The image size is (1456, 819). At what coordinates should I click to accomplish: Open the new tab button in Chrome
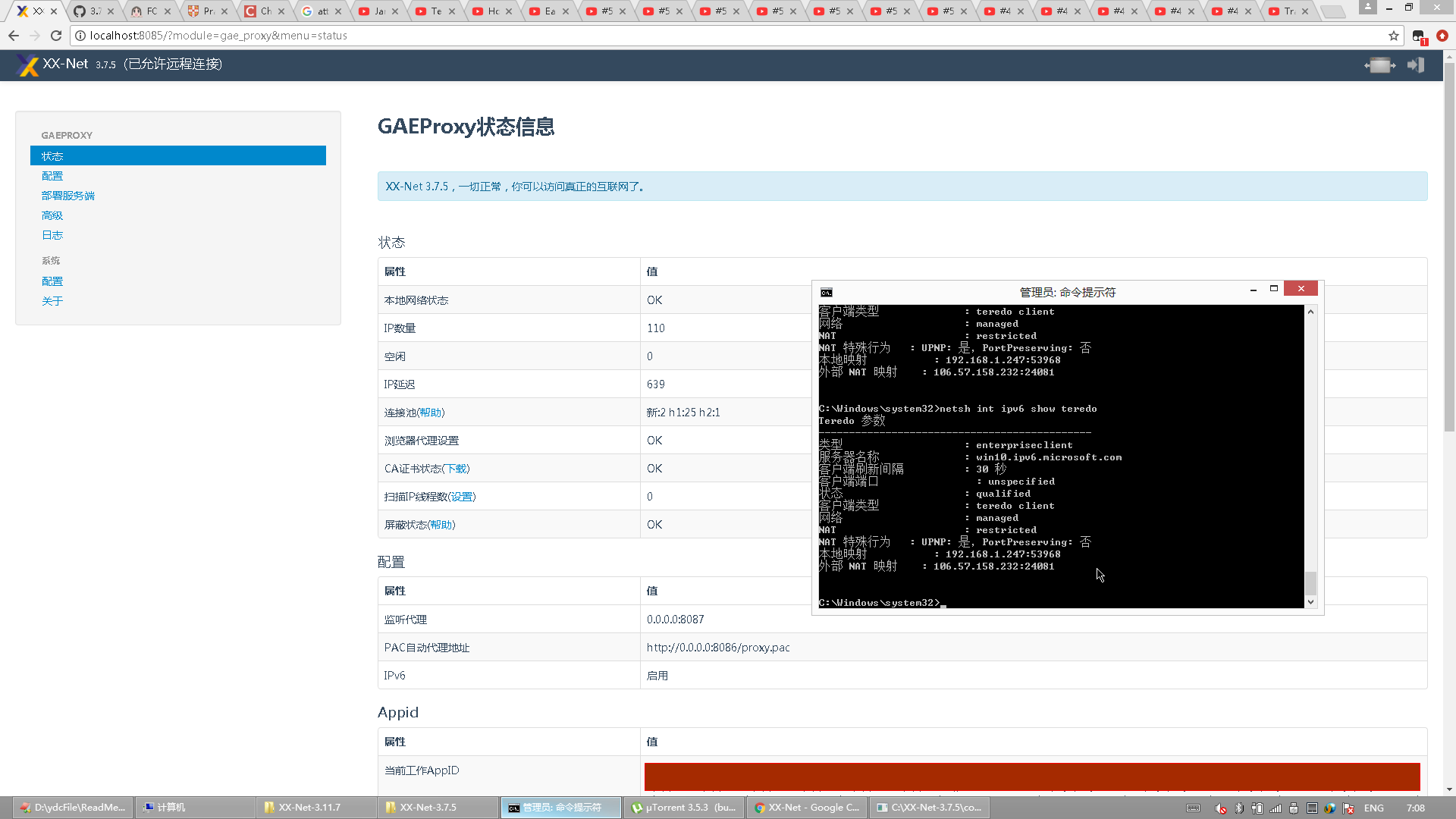click(1332, 11)
